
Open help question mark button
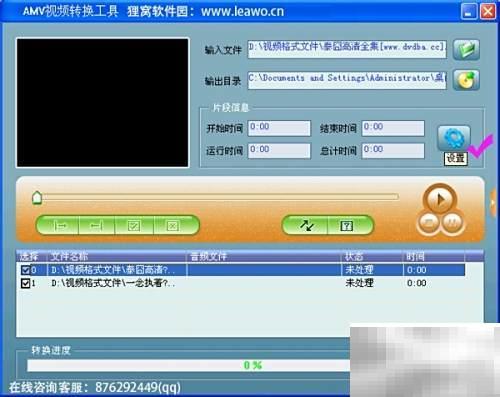pyautogui.click(x=348, y=226)
